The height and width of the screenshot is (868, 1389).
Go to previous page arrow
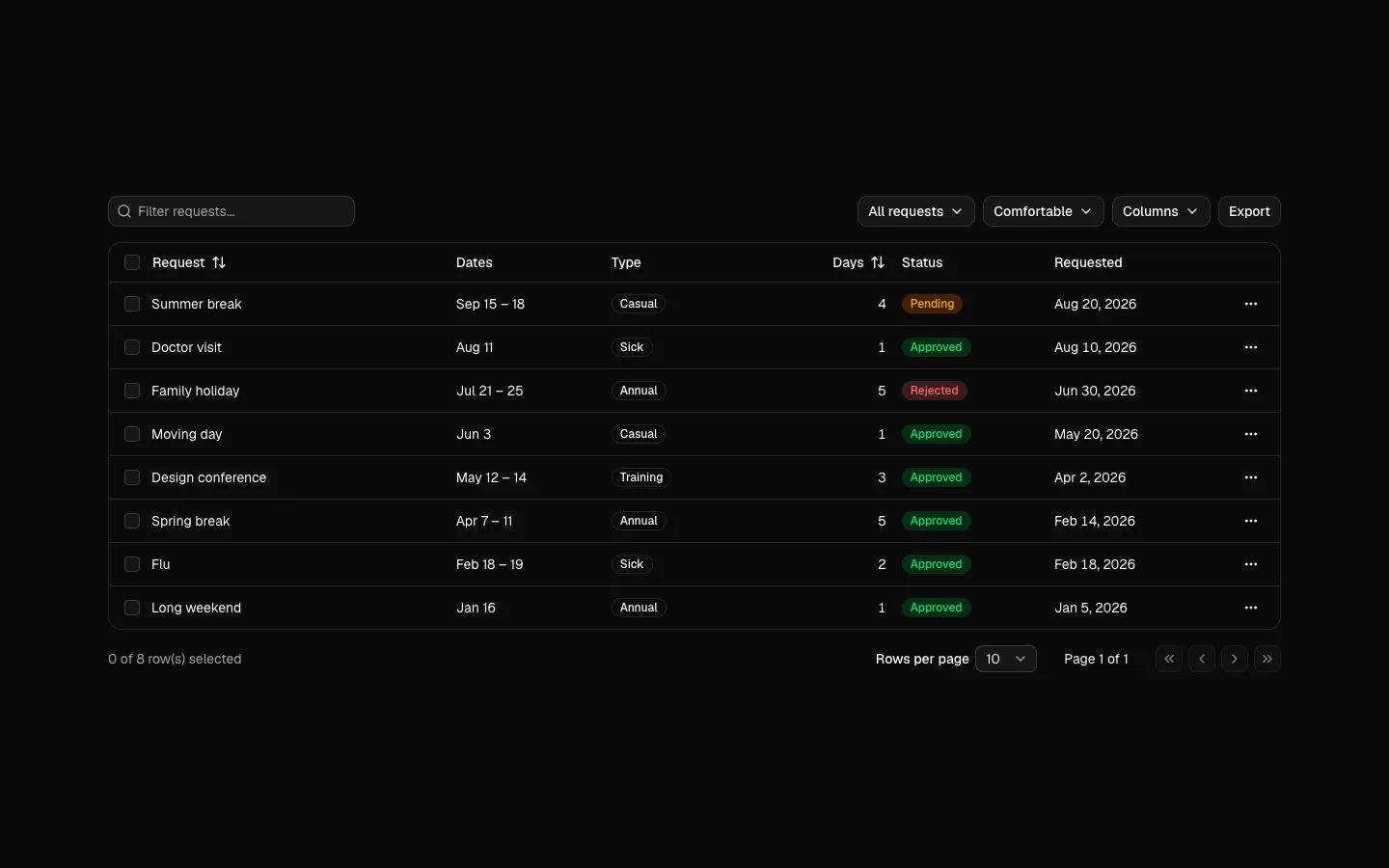pyautogui.click(x=1202, y=659)
